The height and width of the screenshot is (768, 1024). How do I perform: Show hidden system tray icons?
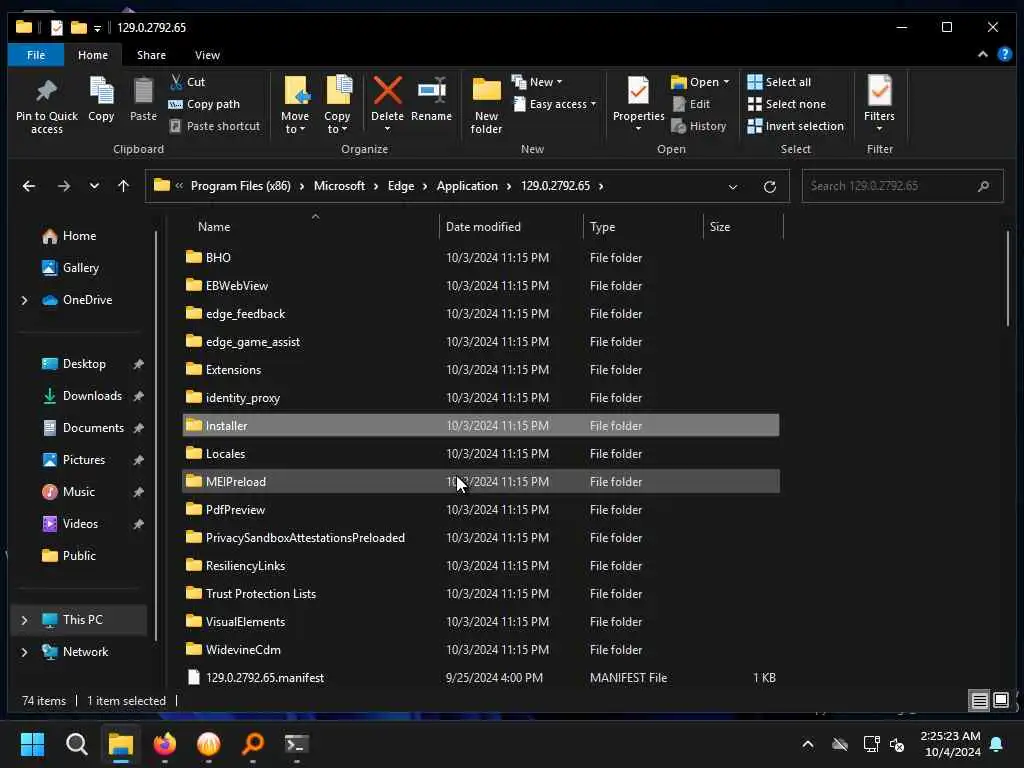[808, 744]
